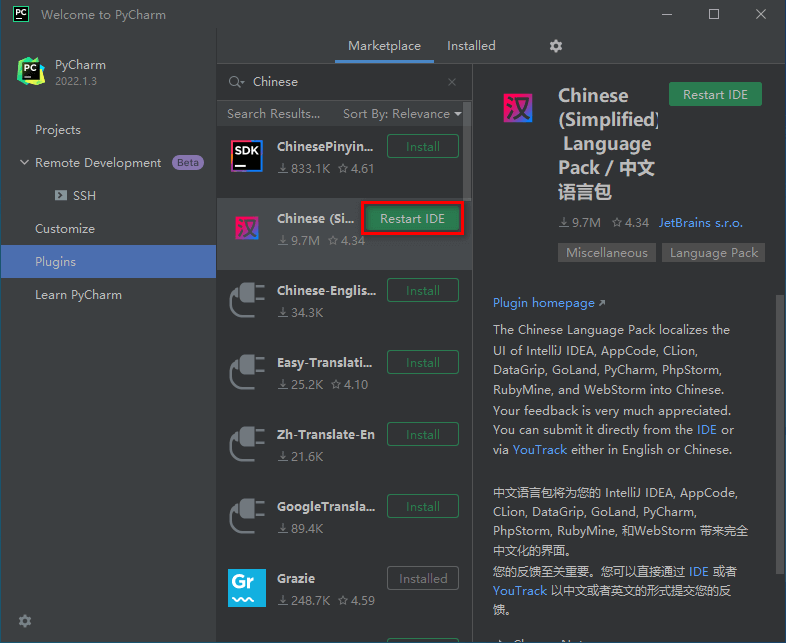Open the bottom-left options gear icon
This screenshot has width=786, height=643.
[25, 621]
